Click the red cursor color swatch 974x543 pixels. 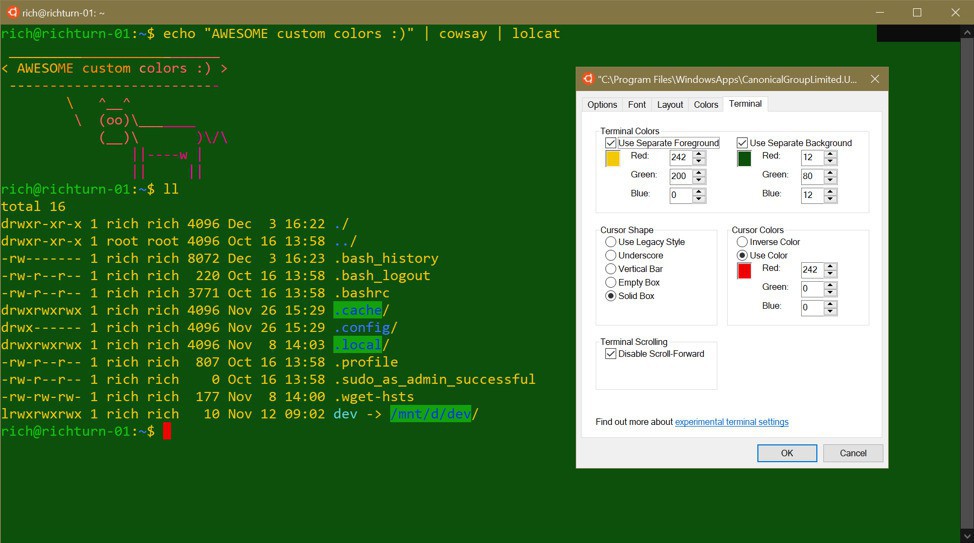(x=744, y=271)
